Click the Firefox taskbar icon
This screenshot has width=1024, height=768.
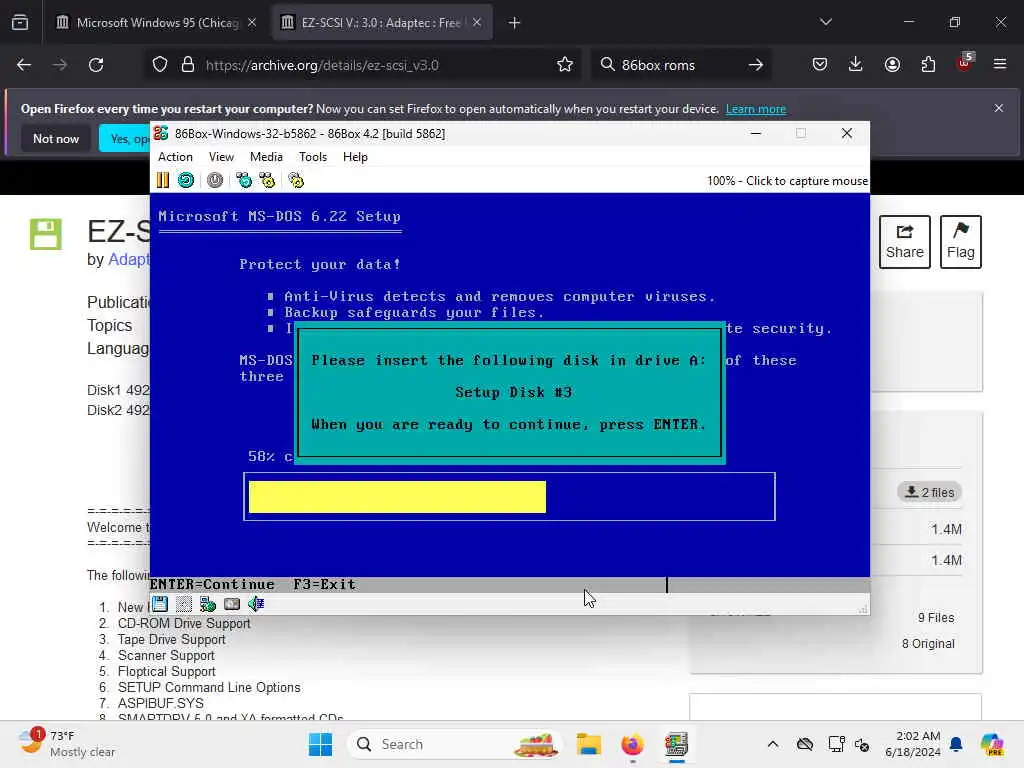pos(632,744)
